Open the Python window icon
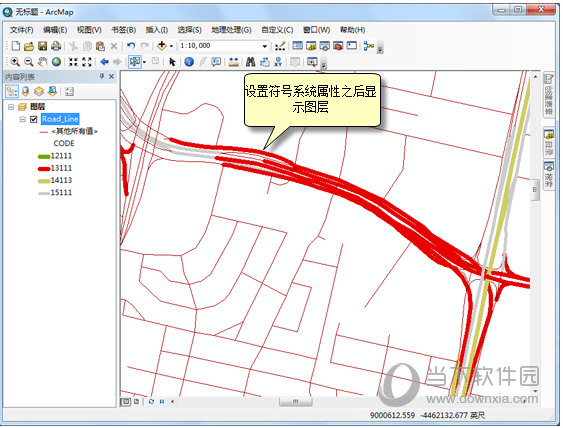 (352, 46)
